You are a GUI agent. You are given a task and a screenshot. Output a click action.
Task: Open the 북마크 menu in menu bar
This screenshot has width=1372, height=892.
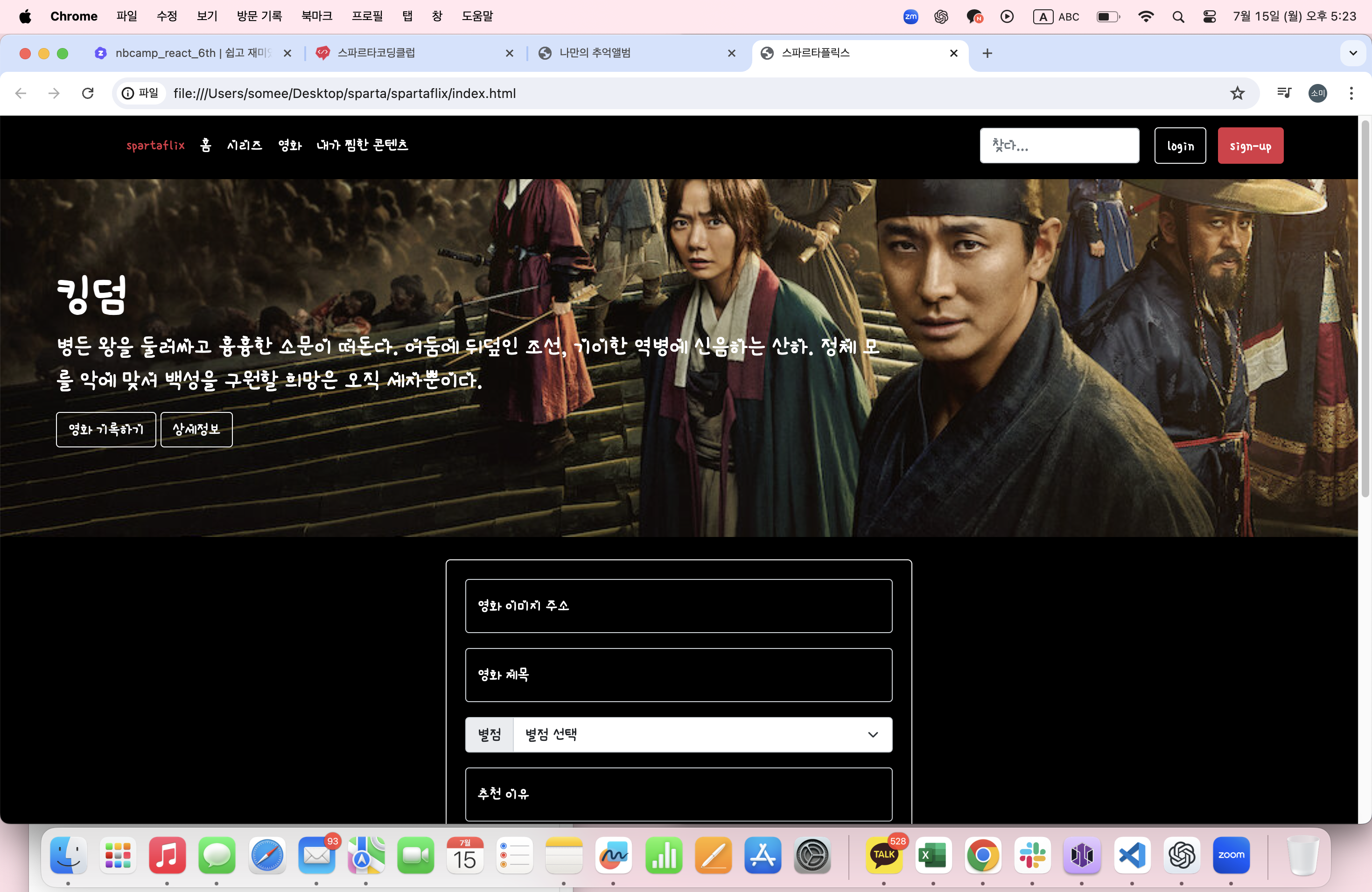pyautogui.click(x=316, y=16)
